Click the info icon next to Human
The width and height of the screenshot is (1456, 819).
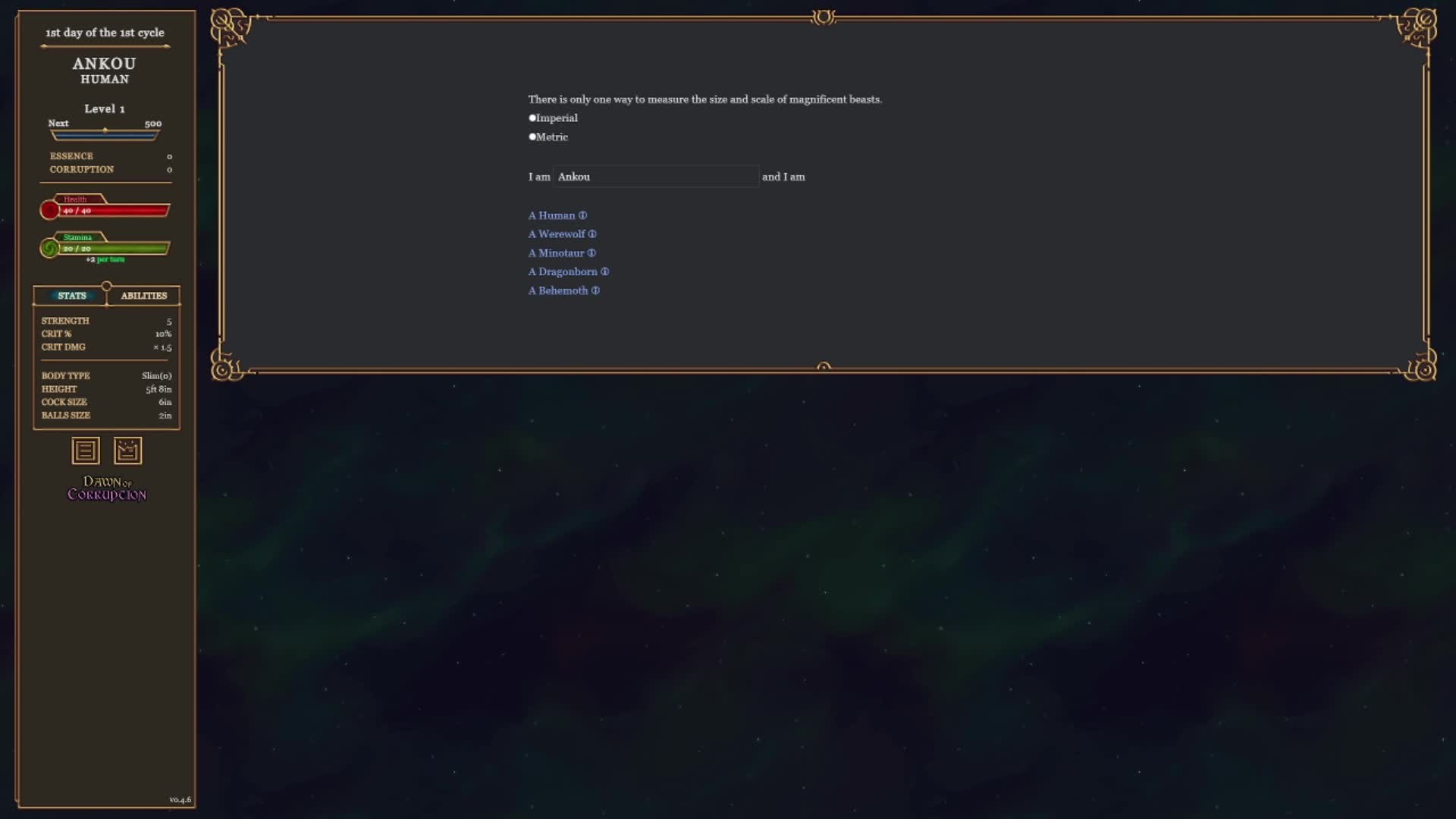pos(582,215)
